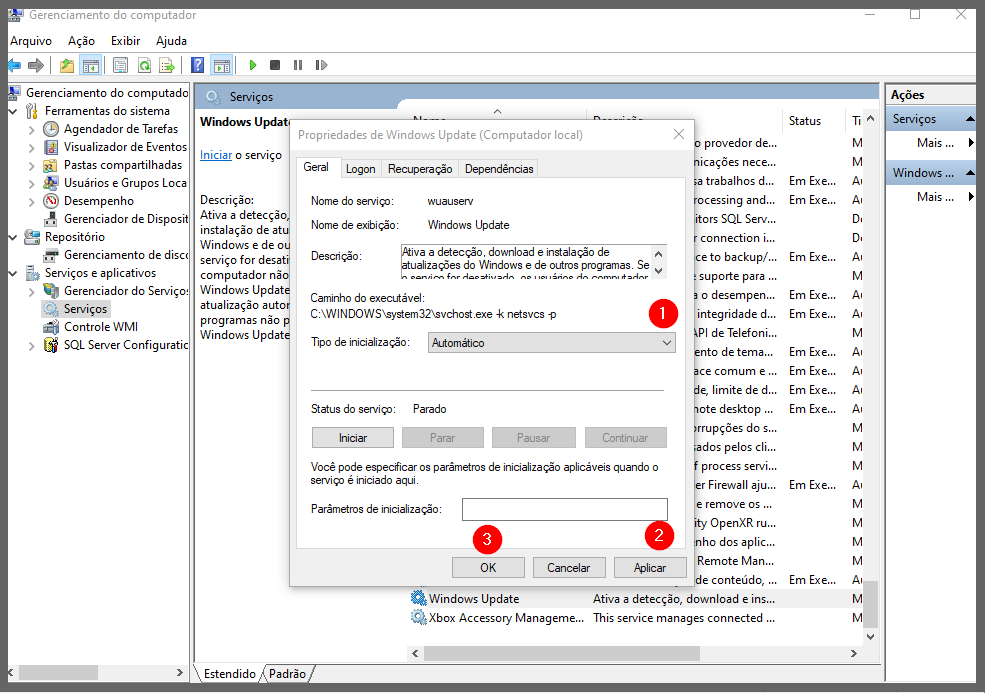Select the Desempenho icon in the tree

pos(51,201)
